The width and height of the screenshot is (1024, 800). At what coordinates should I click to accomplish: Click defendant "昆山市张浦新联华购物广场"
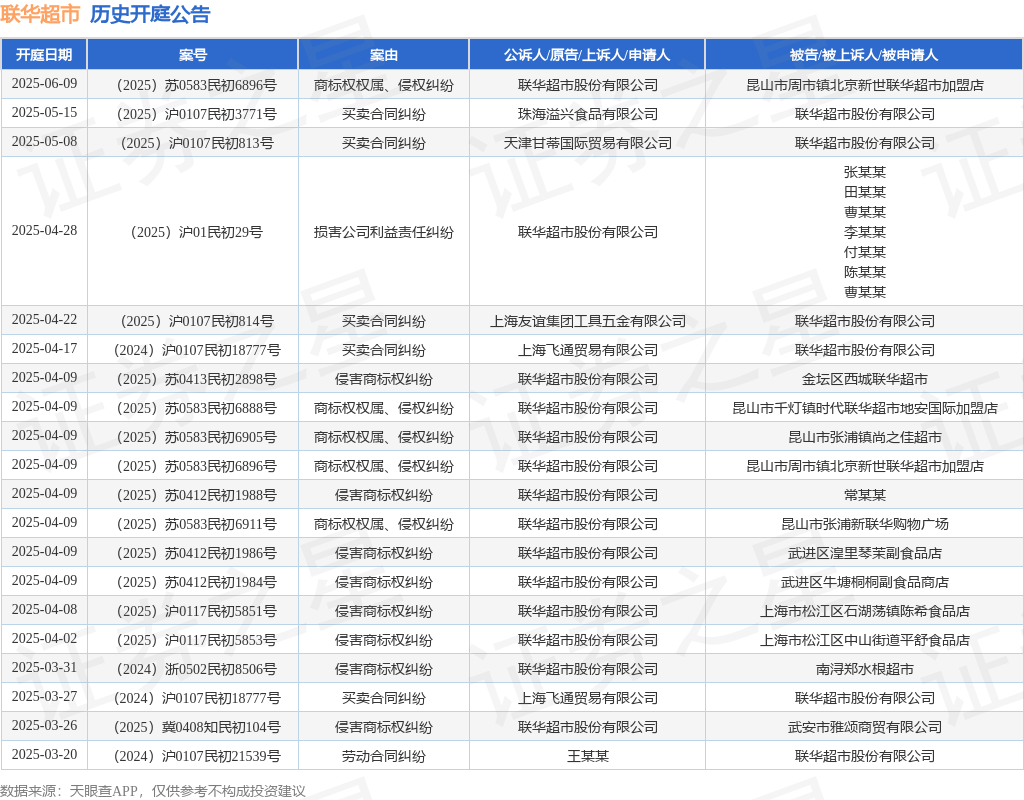click(865, 524)
